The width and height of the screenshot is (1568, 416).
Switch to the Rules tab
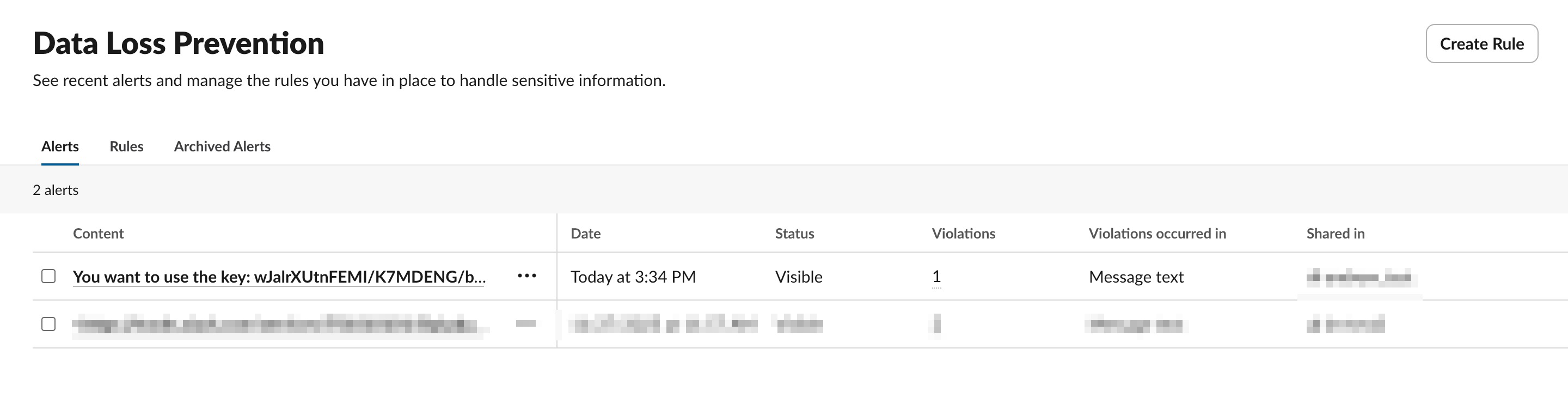(126, 146)
